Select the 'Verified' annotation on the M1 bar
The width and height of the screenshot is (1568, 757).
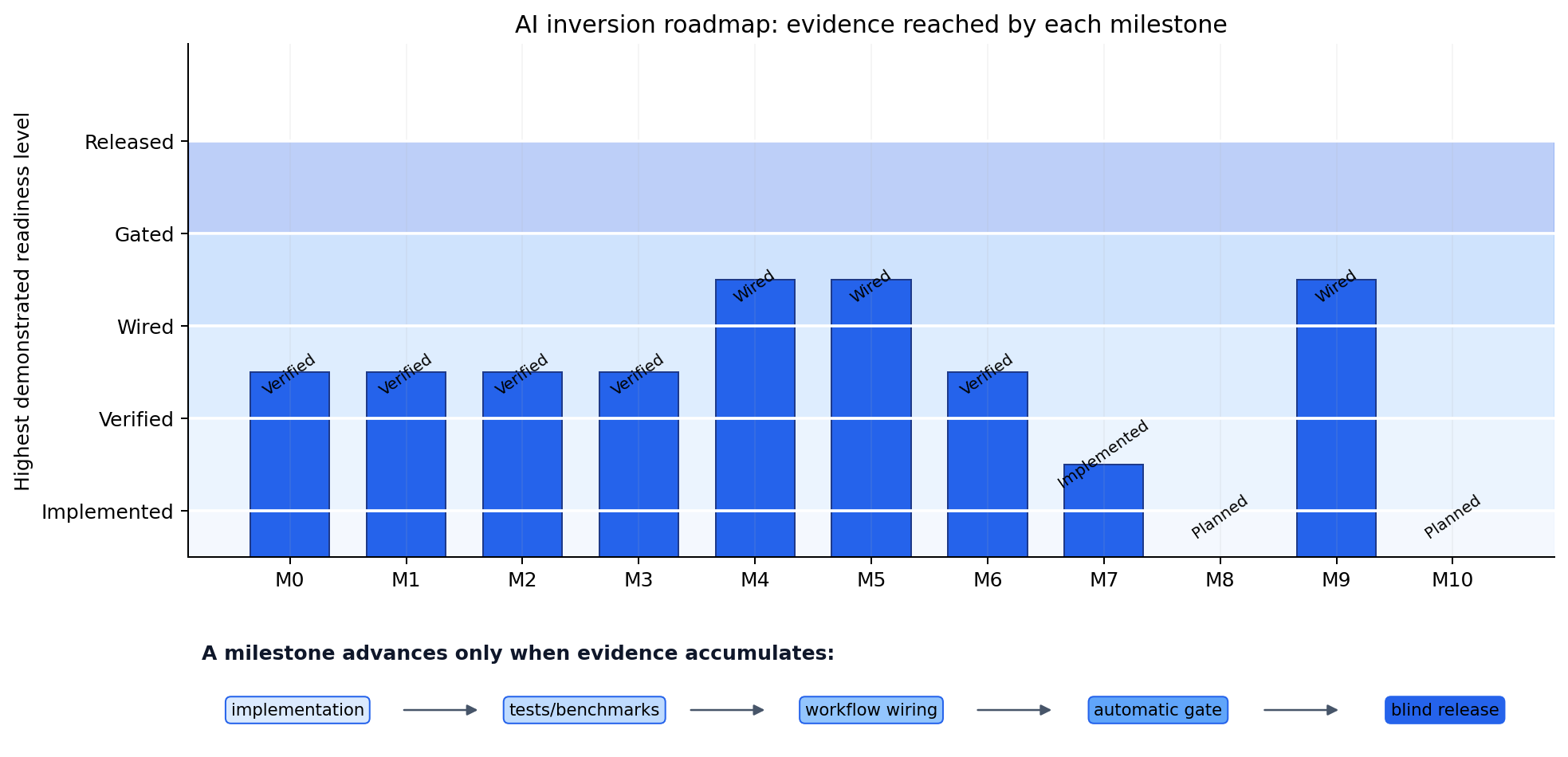pos(405,374)
